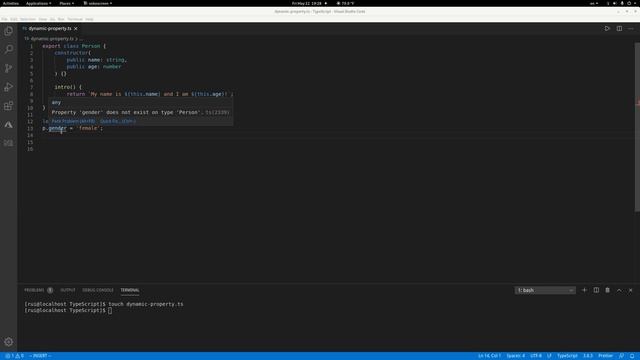The width and height of the screenshot is (640, 360).
Task: Open the Manage gear menu
Action: click(x=9, y=342)
